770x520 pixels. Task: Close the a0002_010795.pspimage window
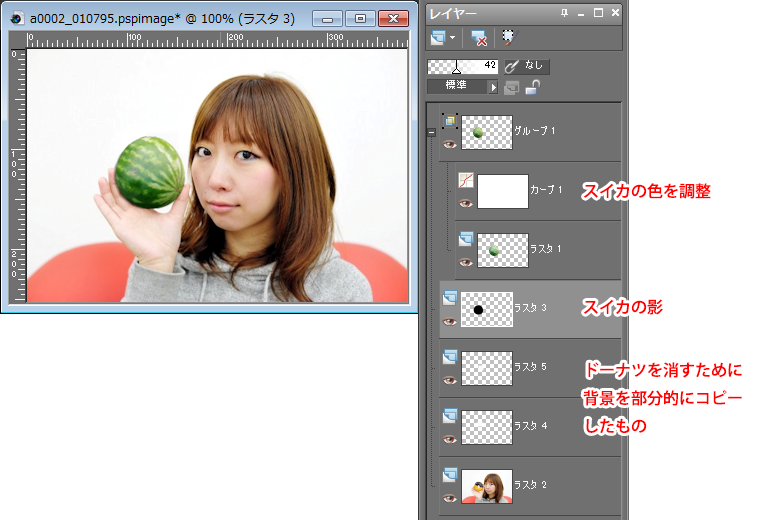pos(393,19)
